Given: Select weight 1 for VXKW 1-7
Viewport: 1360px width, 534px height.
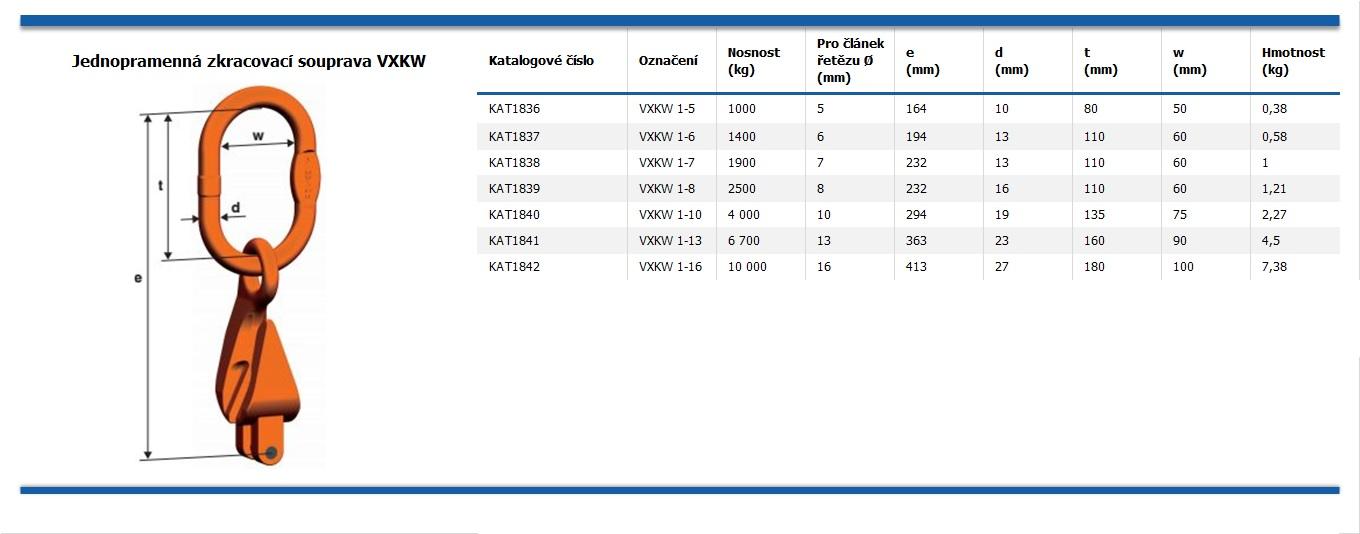Looking at the screenshot, I should pos(1265,162).
